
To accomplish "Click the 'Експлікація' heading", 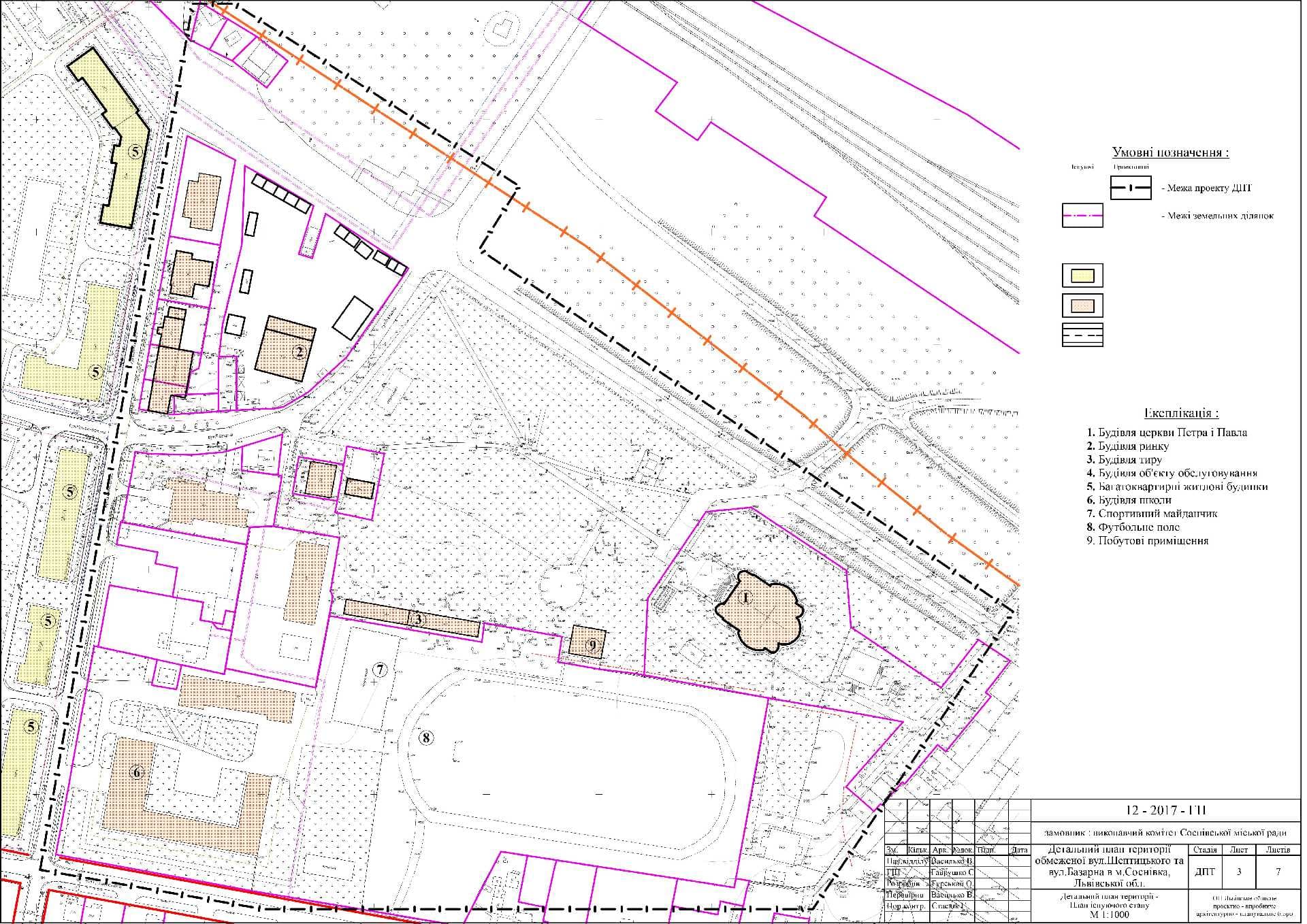I will (x=1180, y=413).
